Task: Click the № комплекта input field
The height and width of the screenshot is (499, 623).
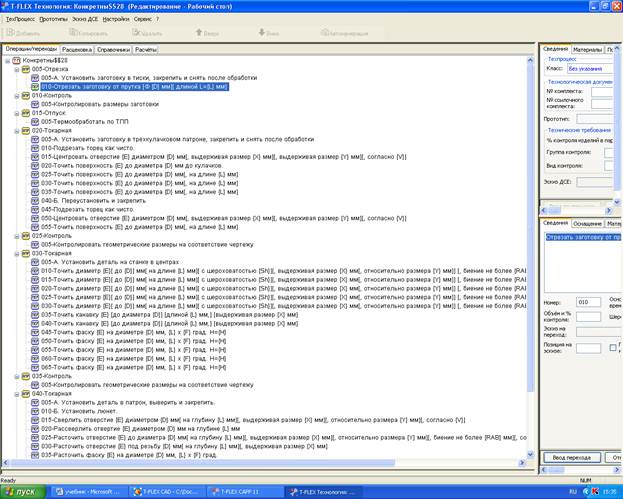Action: tap(602, 92)
